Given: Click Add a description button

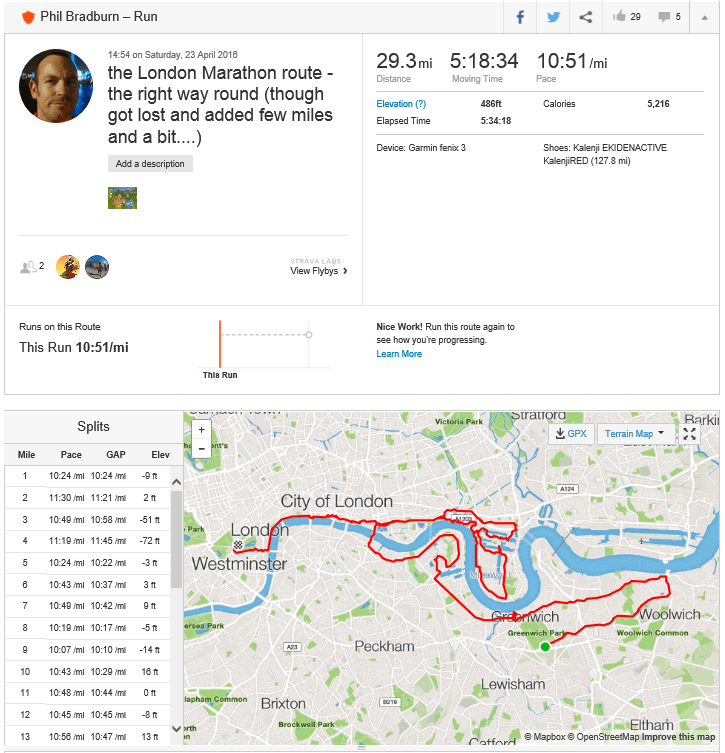Looking at the screenshot, I should pyautogui.click(x=150, y=164).
